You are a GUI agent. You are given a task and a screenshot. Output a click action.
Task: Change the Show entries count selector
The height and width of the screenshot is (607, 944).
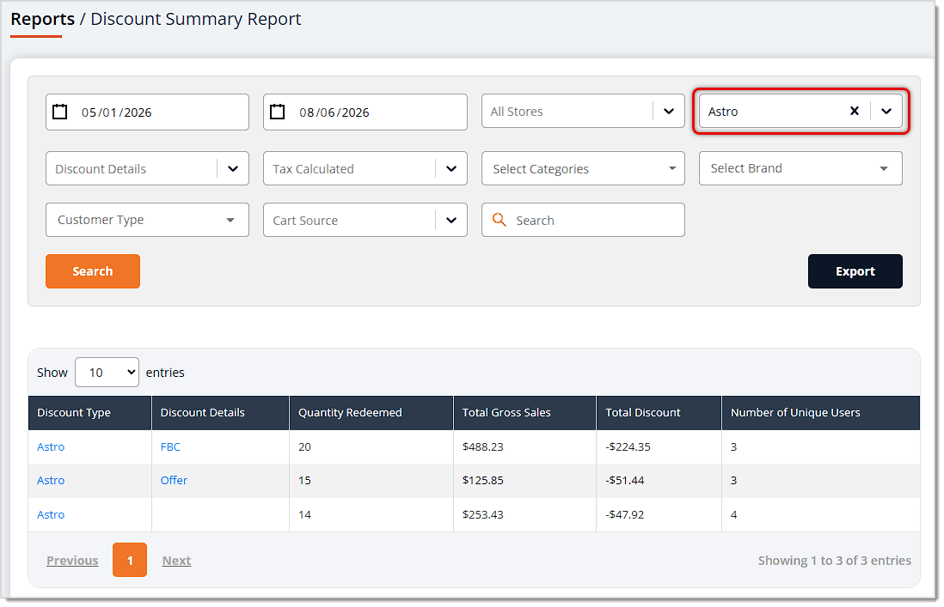[x=107, y=372]
